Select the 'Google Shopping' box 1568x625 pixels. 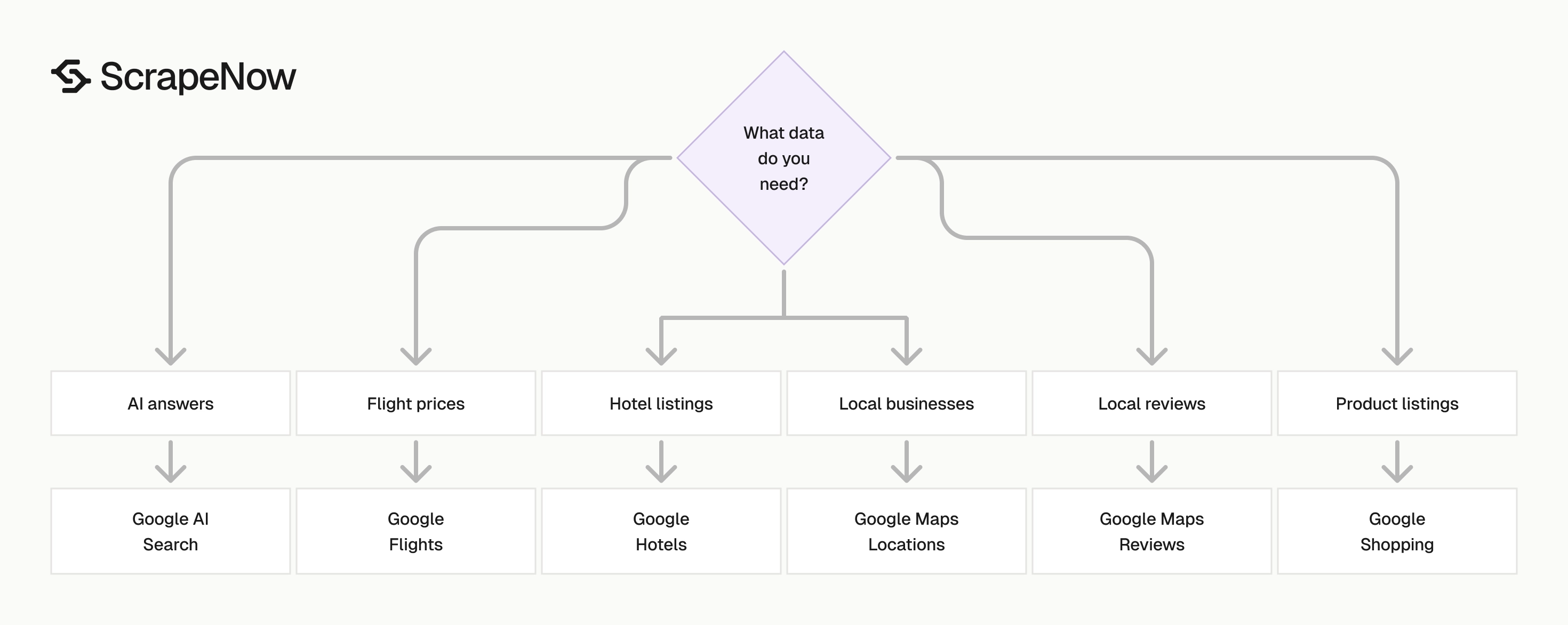tap(1397, 531)
